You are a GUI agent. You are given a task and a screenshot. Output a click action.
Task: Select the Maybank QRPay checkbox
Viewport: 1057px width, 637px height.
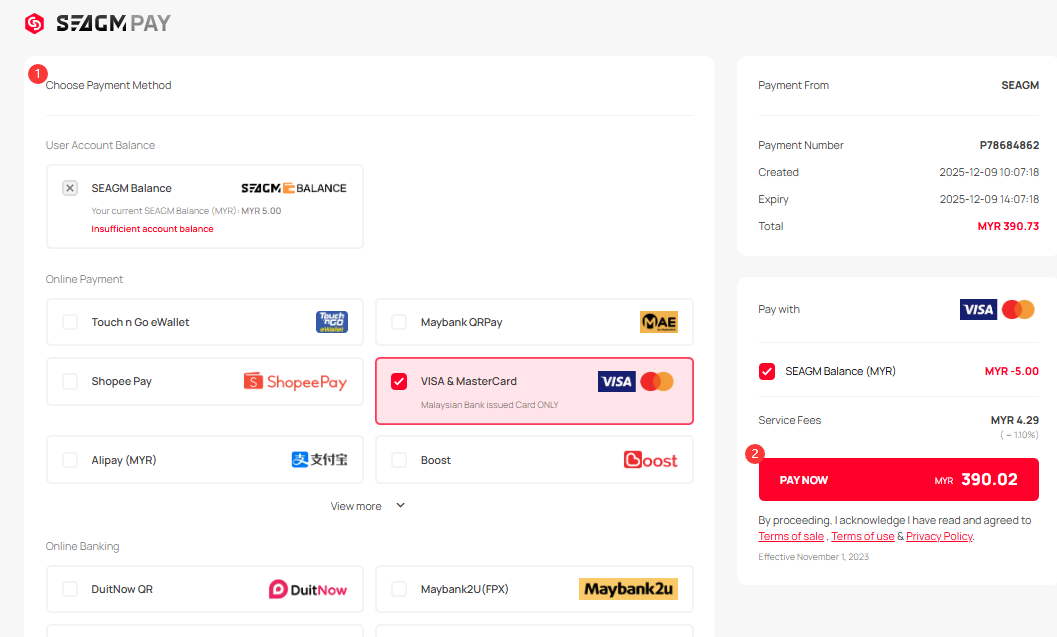[399, 322]
